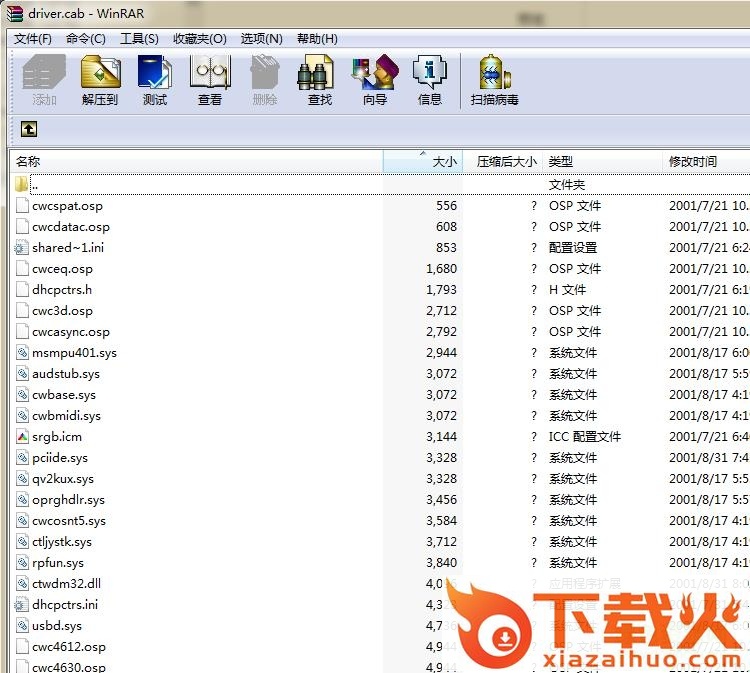The image size is (750, 673).
Task: Select the qv2kux.sys file name
Action: 63,479
